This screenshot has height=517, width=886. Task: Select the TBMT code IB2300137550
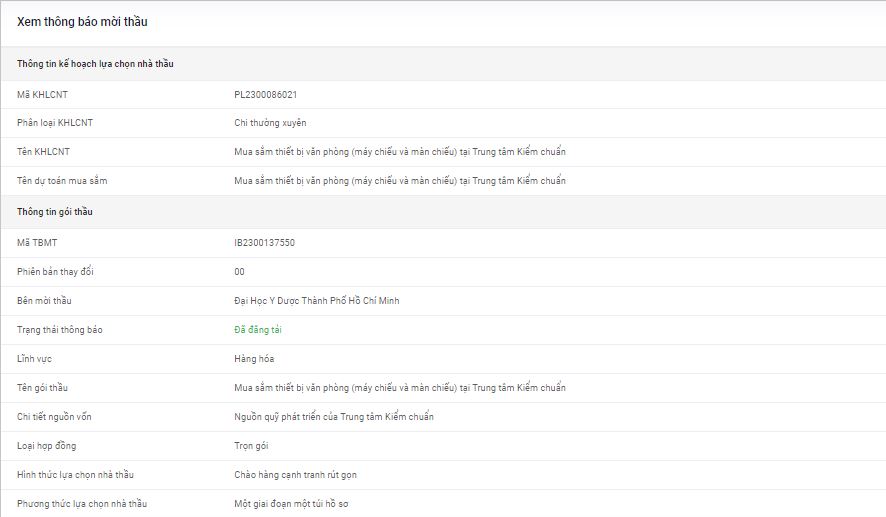click(x=264, y=243)
